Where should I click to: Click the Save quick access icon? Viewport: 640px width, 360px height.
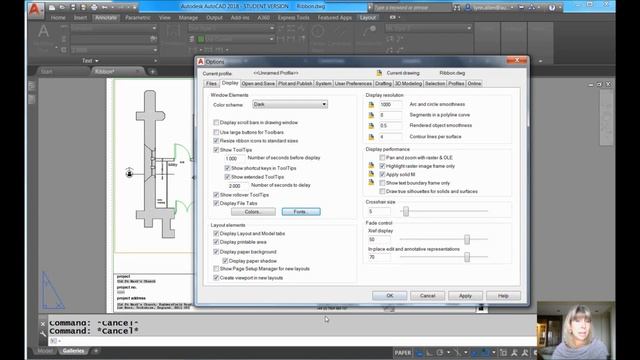click(73, 7)
